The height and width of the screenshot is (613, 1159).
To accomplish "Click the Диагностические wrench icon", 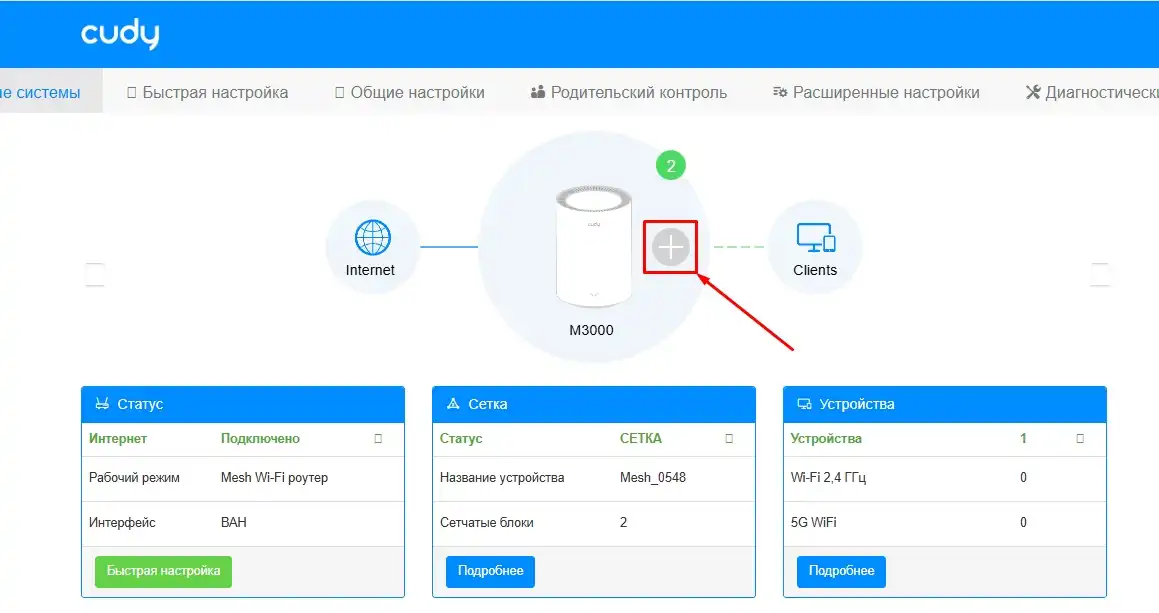I will point(1033,92).
